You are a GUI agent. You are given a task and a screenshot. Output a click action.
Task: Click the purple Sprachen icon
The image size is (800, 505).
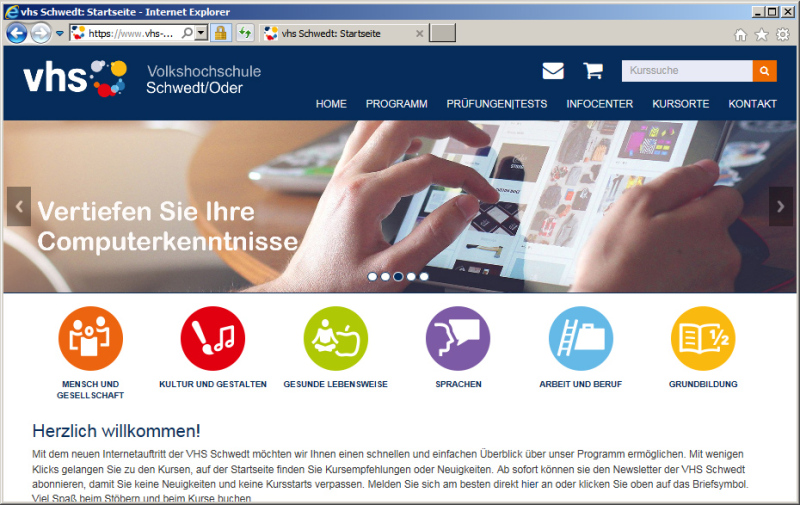(458, 338)
